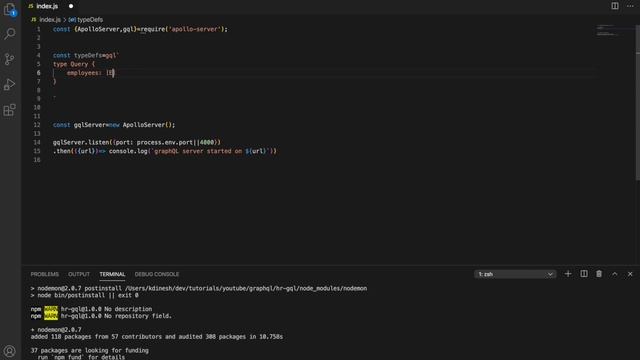The height and width of the screenshot is (360, 640).
Task: Click the unsaved dot on index.js tab
Action: [x=71, y=6]
